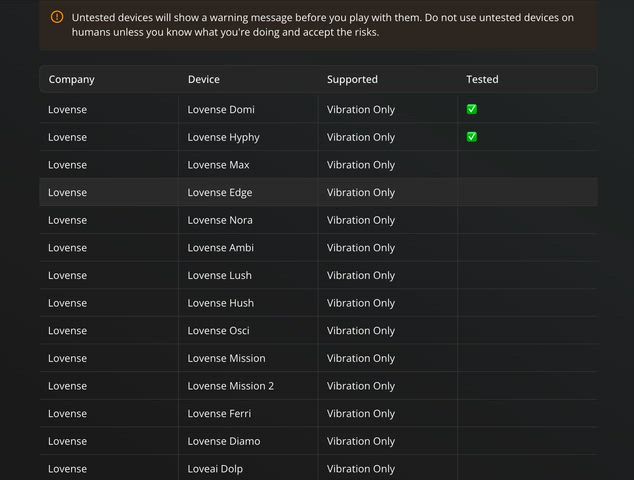The width and height of the screenshot is (634, 480).
Task: Select the Lovense Edge device name
Action: (x=219, y=192)
